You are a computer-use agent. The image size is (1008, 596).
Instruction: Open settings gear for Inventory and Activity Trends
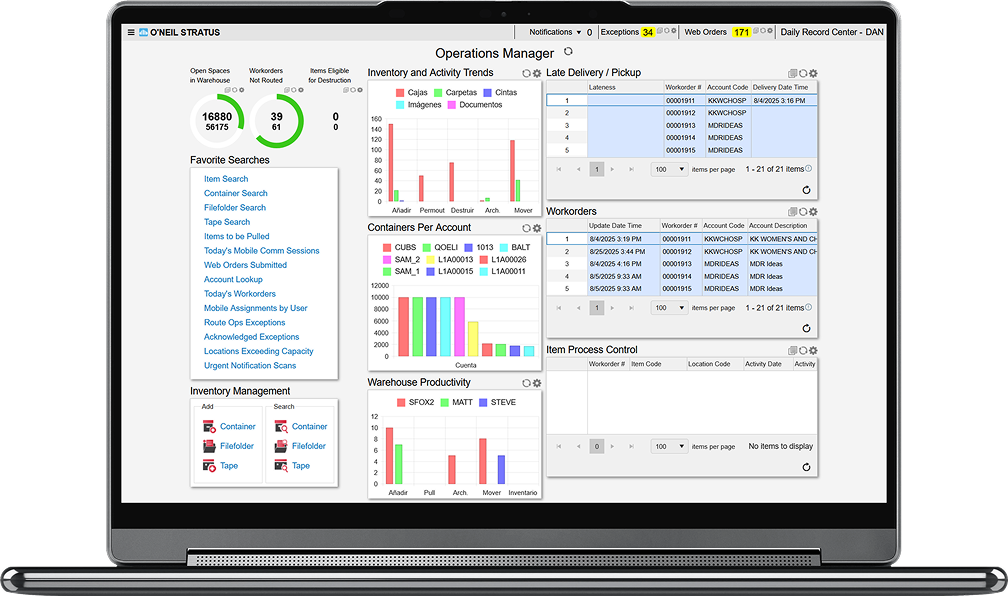tap(537, 74)
